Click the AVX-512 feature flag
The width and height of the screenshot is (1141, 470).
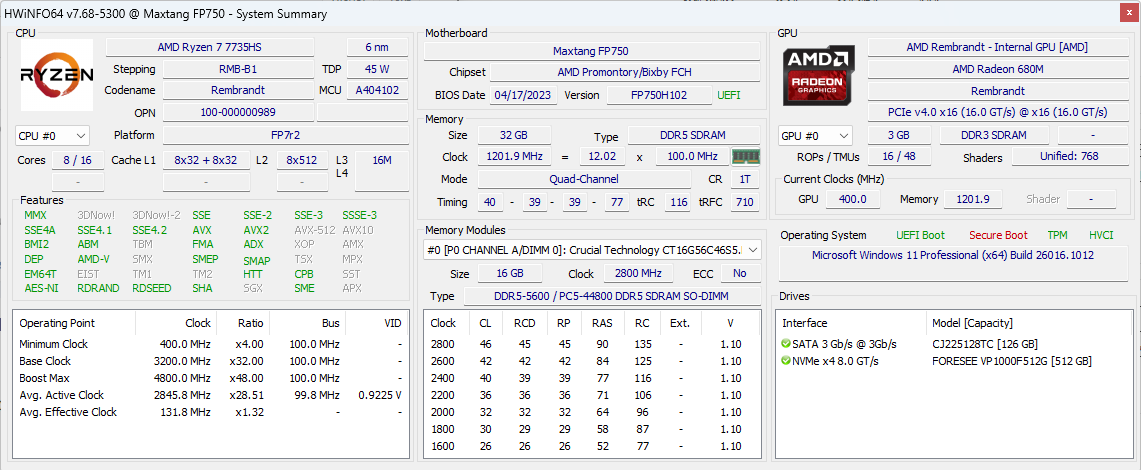click(313, 230)
